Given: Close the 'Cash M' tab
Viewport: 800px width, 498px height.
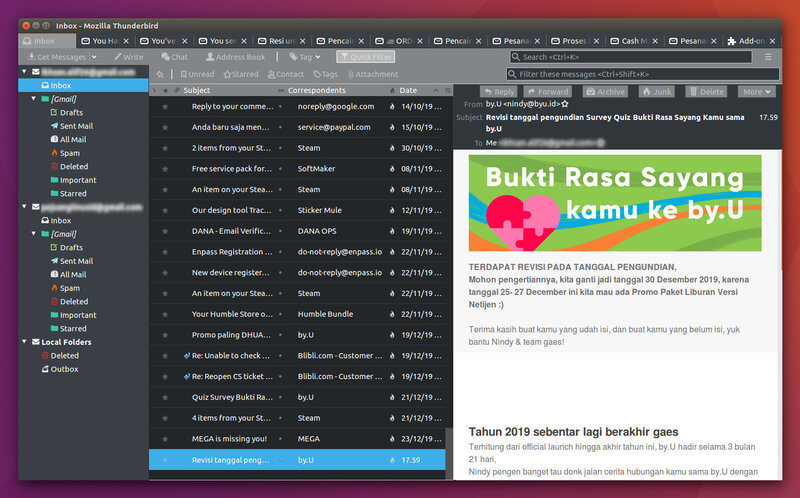Looking at the screenshot, I should (x=655, y=41).
